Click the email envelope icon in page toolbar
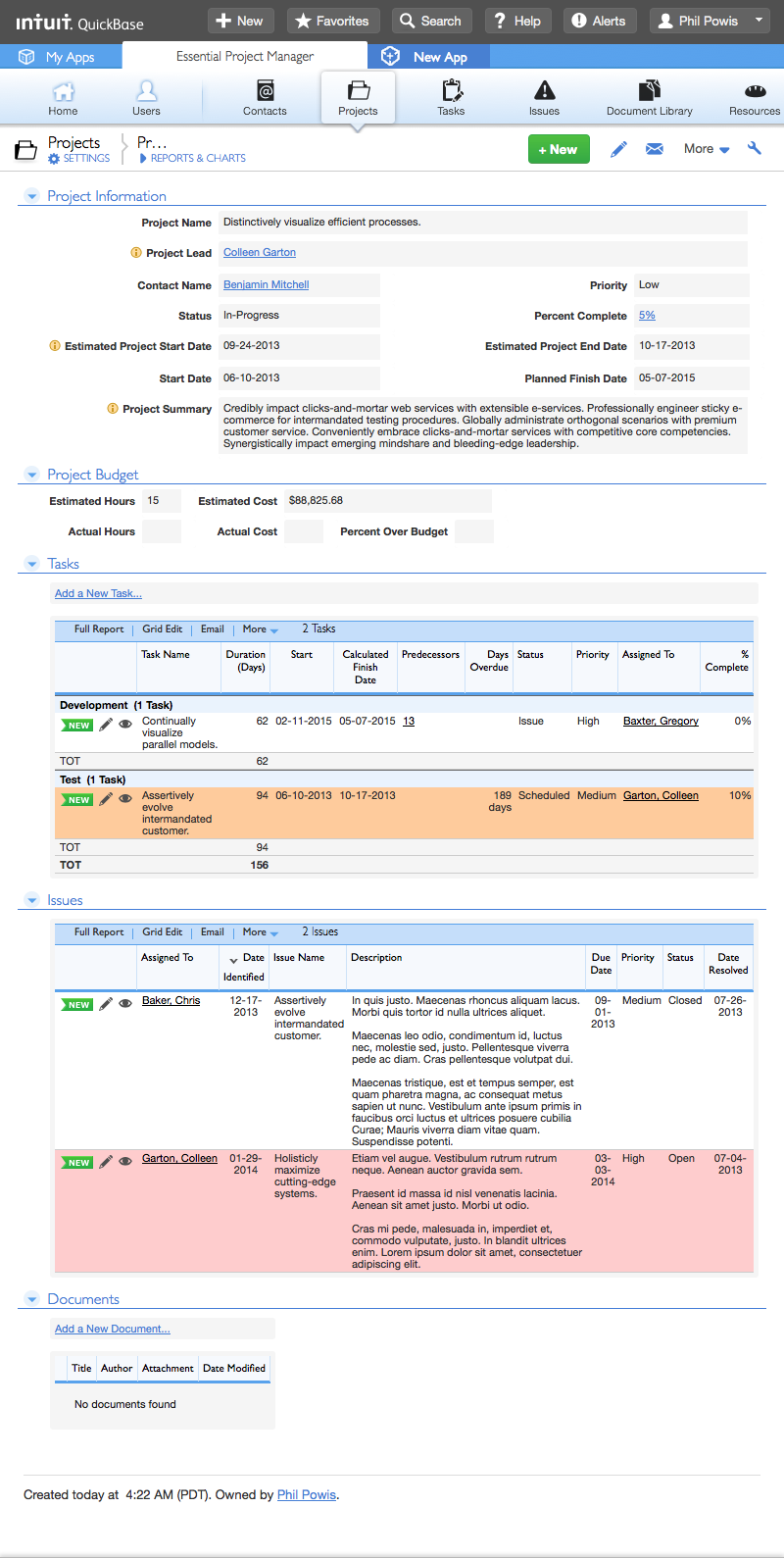The height and width of the screenshot is (1558, 784). [x=655, y=149]
